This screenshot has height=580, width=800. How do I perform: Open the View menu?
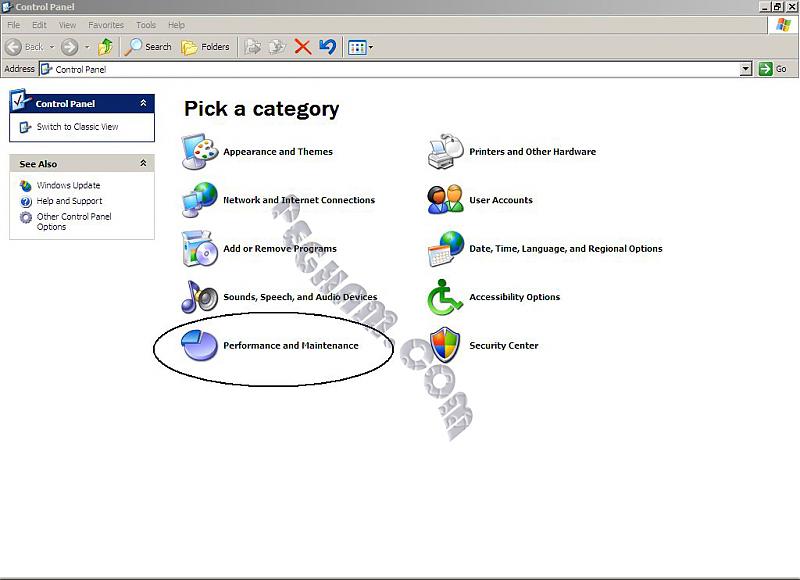pos(67,25)
